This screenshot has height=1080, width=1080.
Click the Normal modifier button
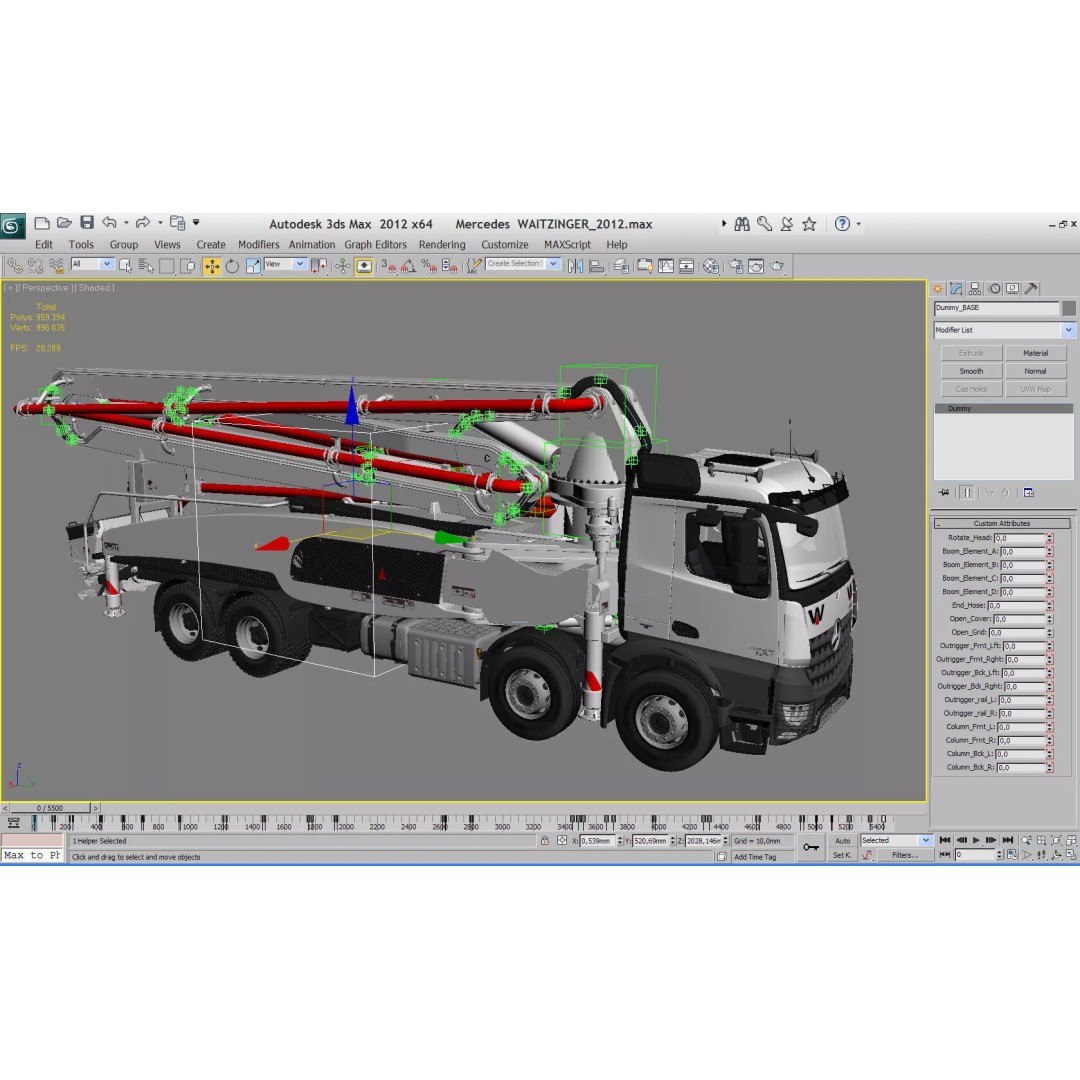point(1035,371)
